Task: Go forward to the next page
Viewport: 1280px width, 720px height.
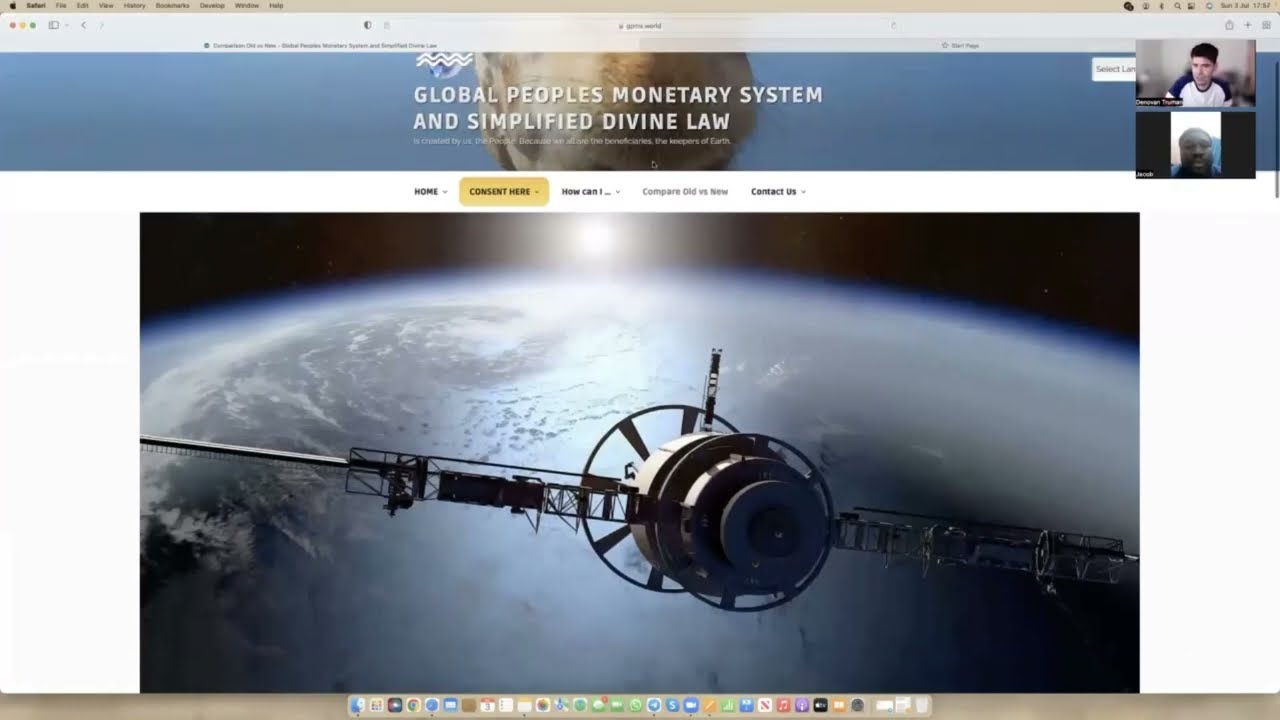Action: tap(101, 25)
